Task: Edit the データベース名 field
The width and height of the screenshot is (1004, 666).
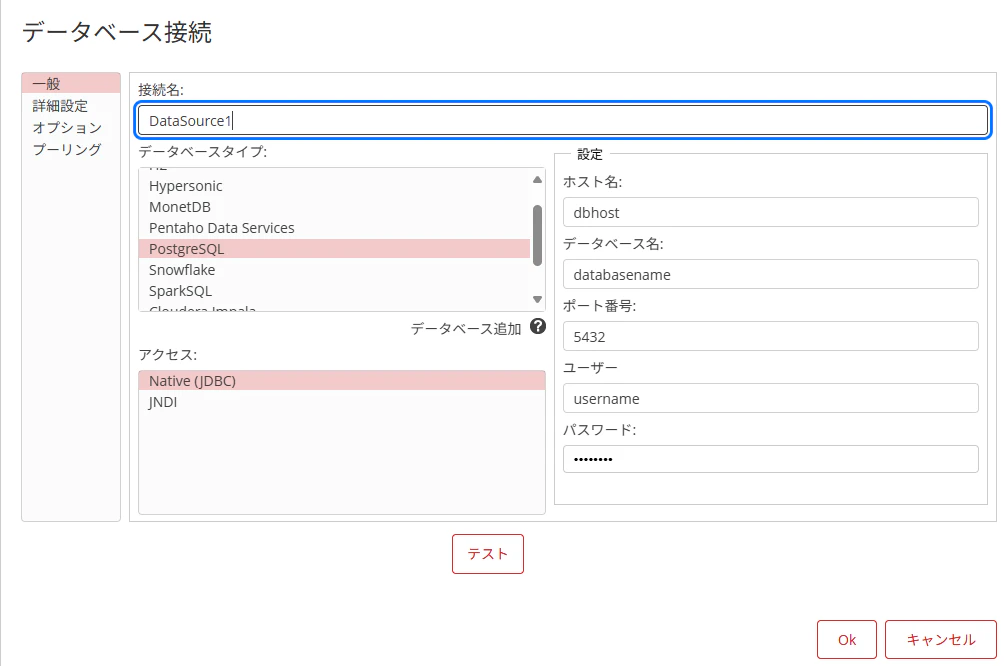Action: pyautogui.click(x=771, y=274)
